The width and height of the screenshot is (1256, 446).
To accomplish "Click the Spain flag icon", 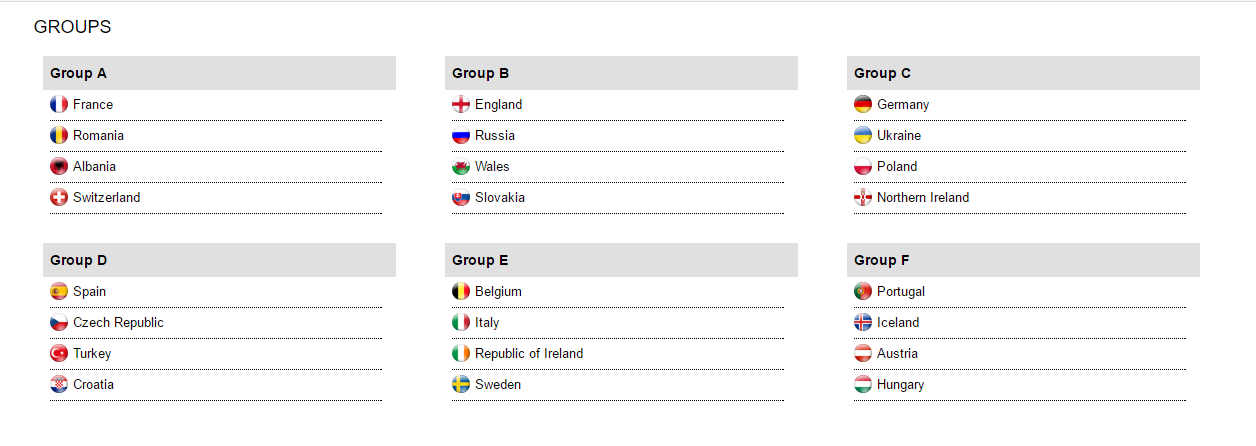I will point(59,291).
